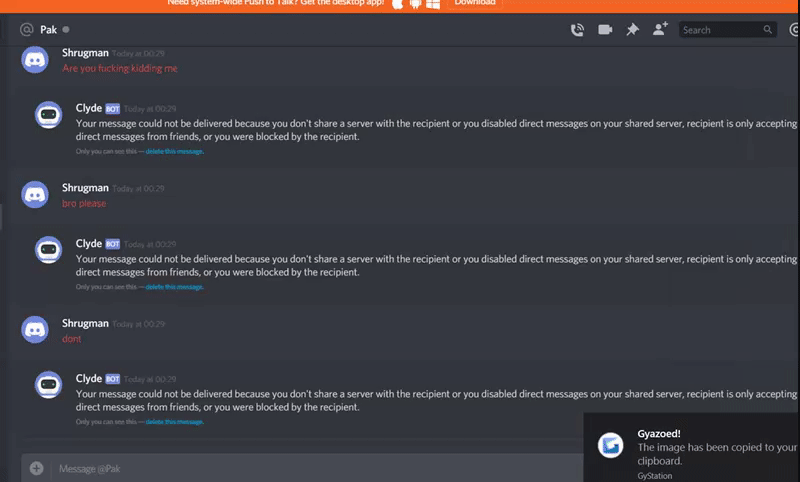Image resolution: width=800 pixels, height=482 pixels.
Task: Start a video call icon
Action: coord(605,30)
